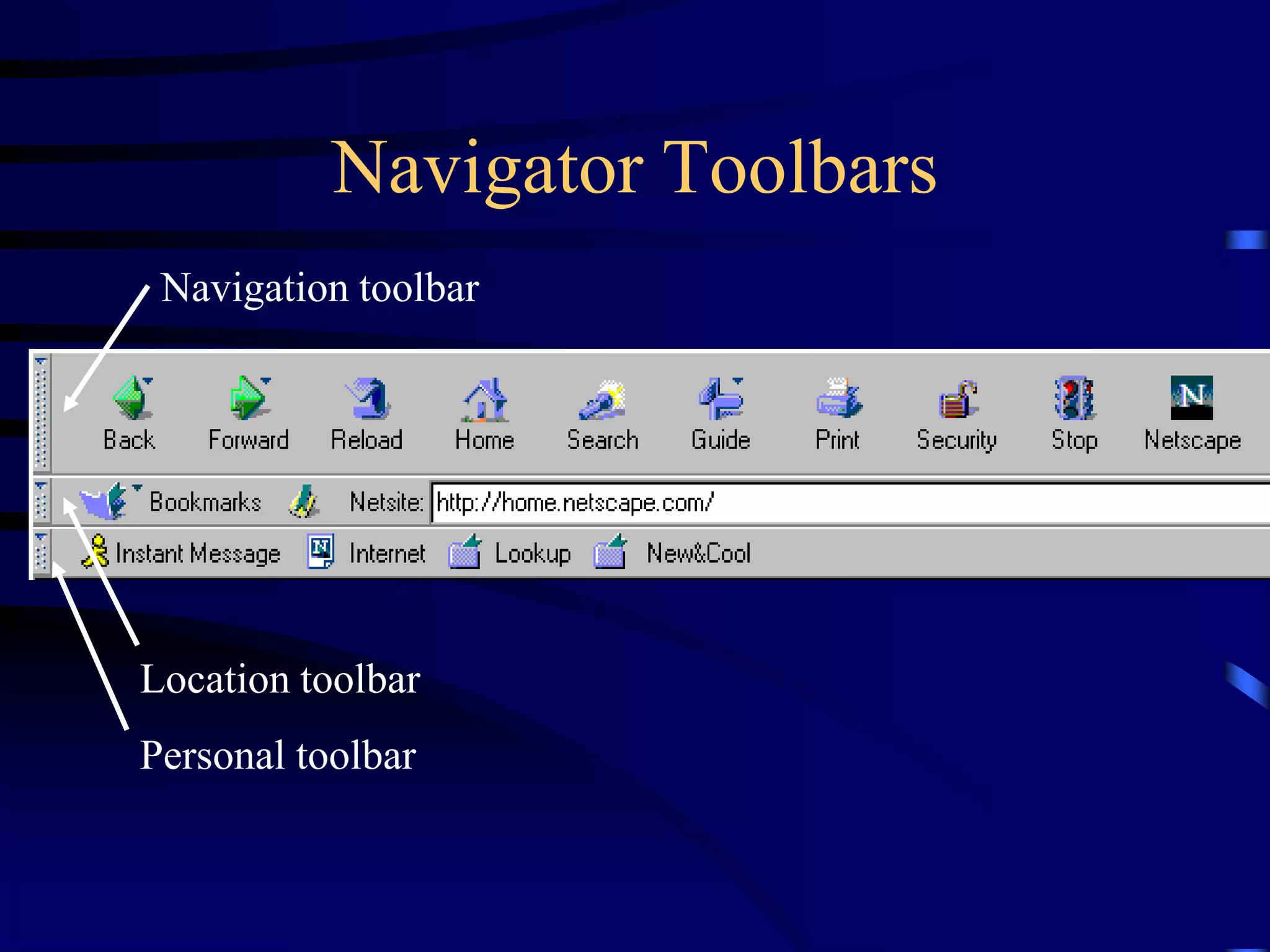1270x952 pixels.
Task: Click the Instant Message label
Action: (x=198, y=553)
